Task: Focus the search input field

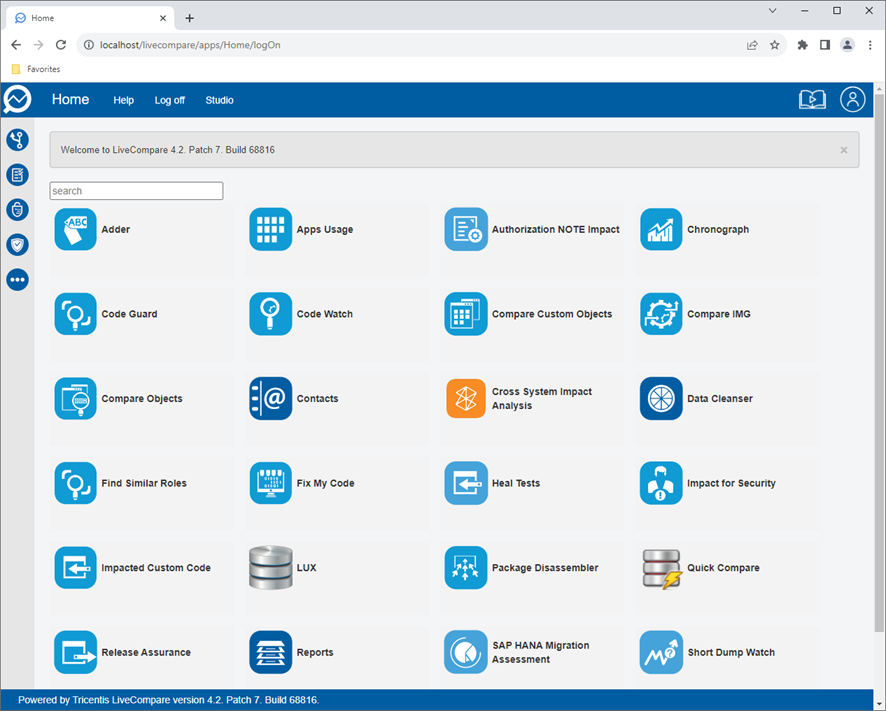Action: tap(136, 190)
